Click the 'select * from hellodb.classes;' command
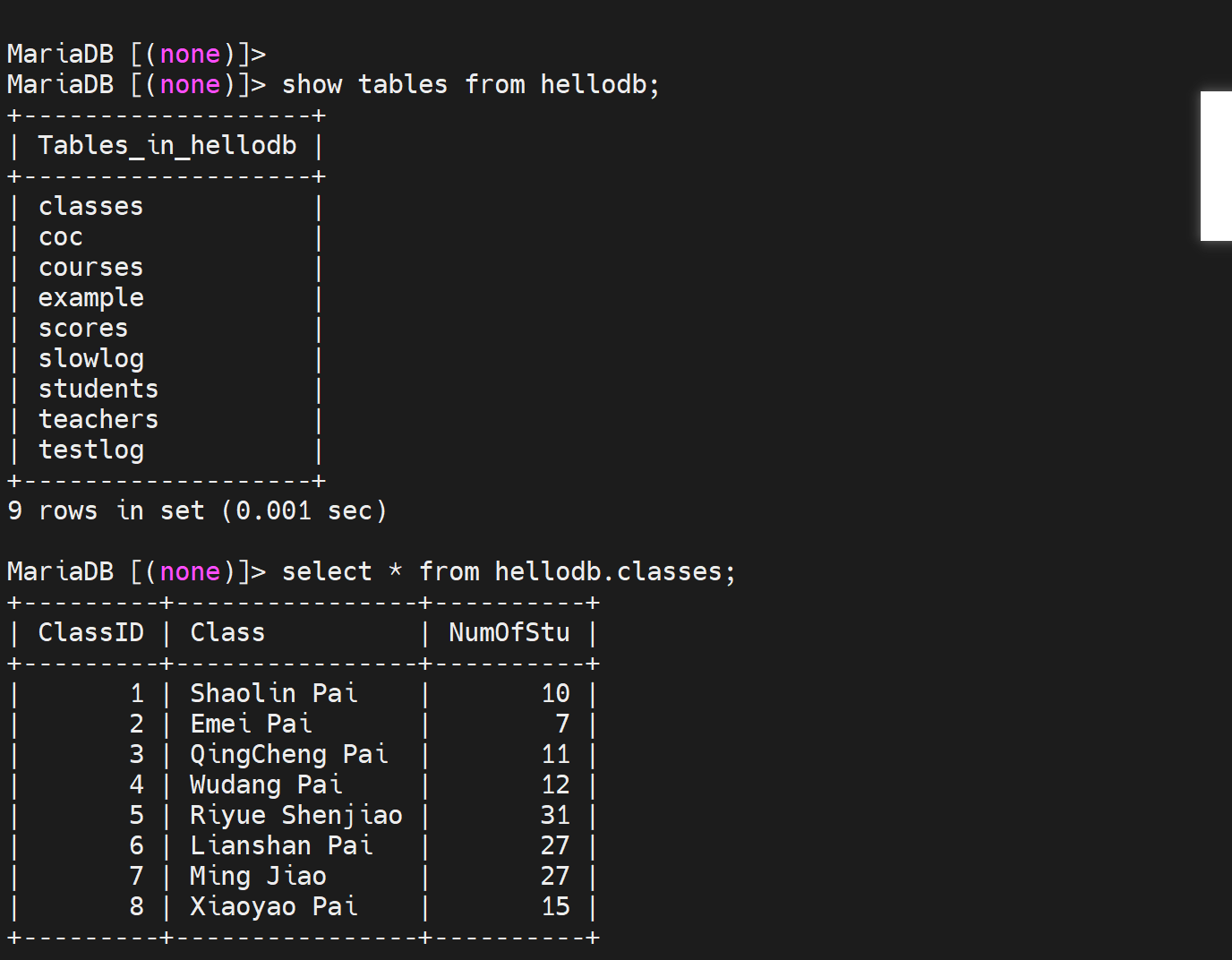This screenshot has height=960, width=1232. pos(508,572)
